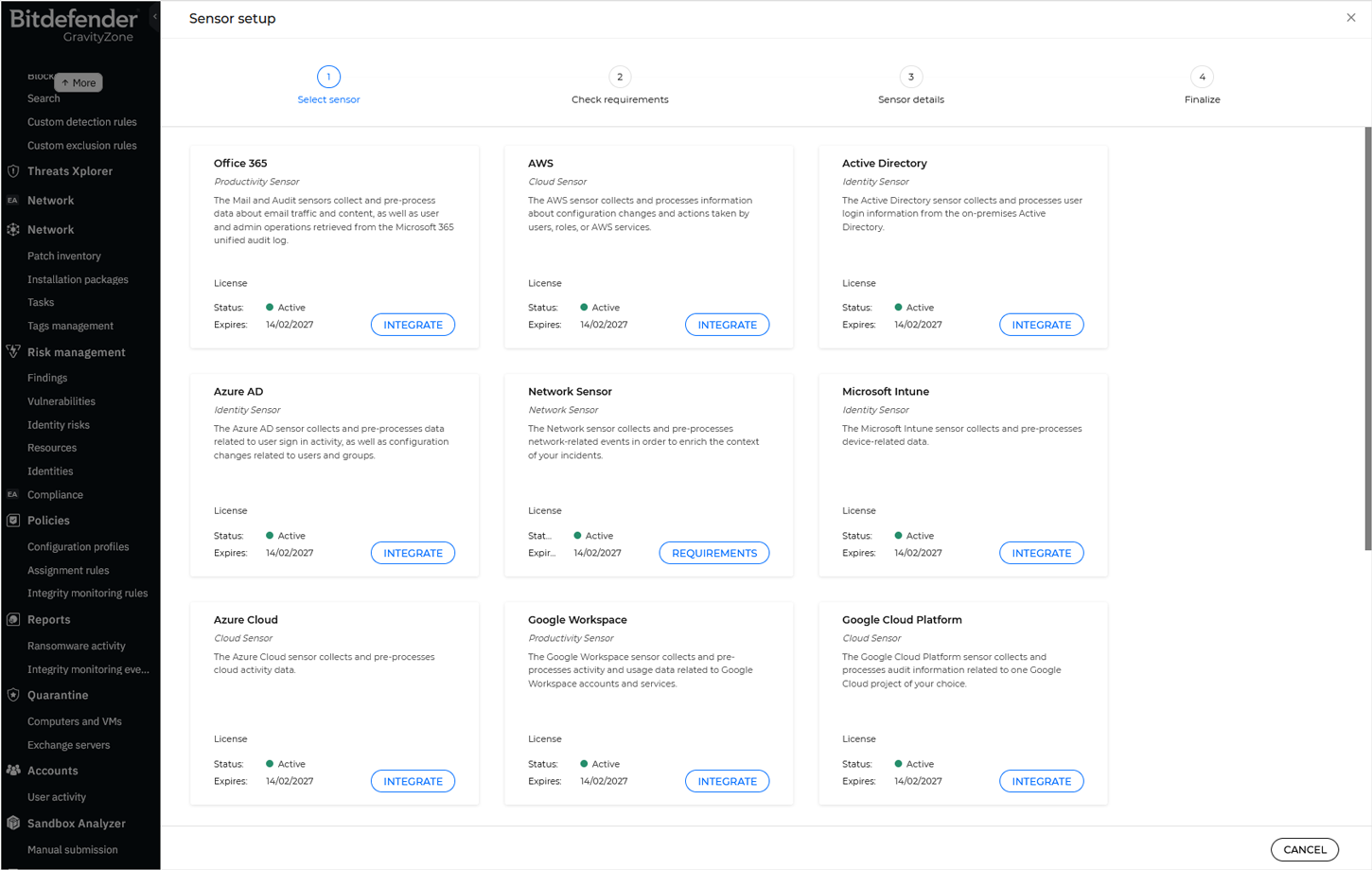Open the Policies section in sidebar

(x=50, y=520)
